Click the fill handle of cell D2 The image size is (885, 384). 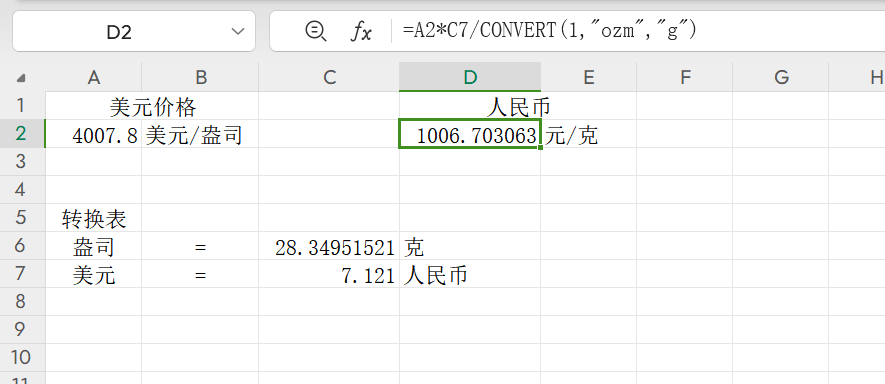point(541,147)
